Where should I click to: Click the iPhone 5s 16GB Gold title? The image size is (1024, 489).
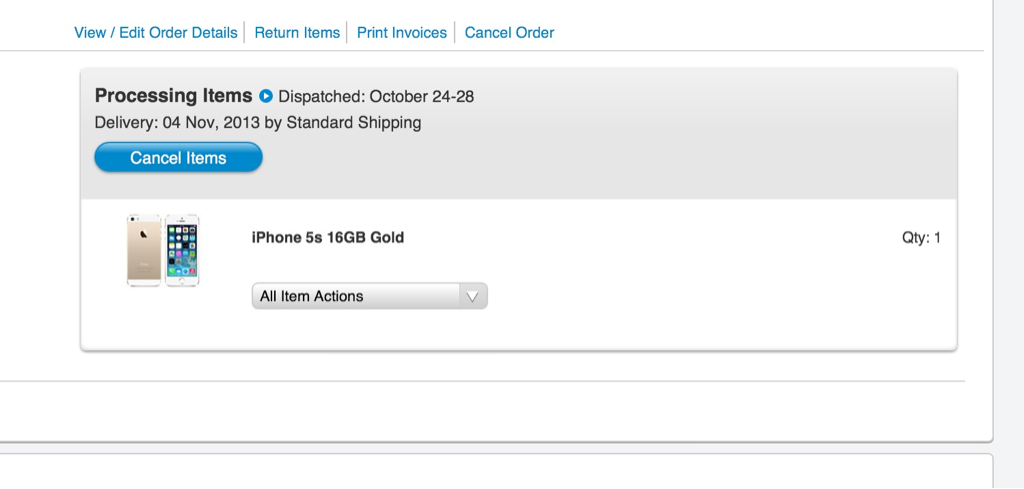click(328, 238)
